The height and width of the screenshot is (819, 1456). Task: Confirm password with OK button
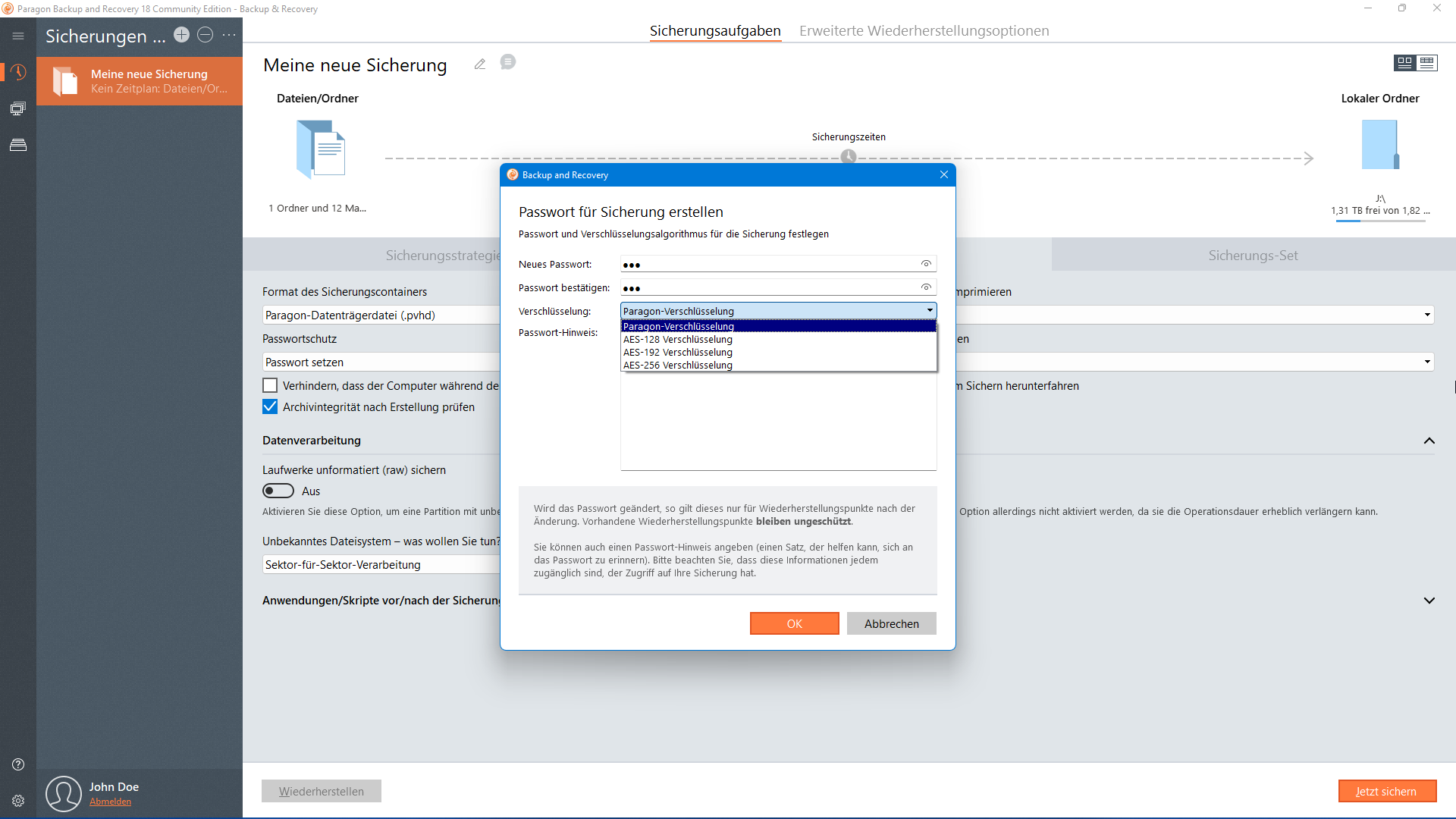[x=794, y=623]
